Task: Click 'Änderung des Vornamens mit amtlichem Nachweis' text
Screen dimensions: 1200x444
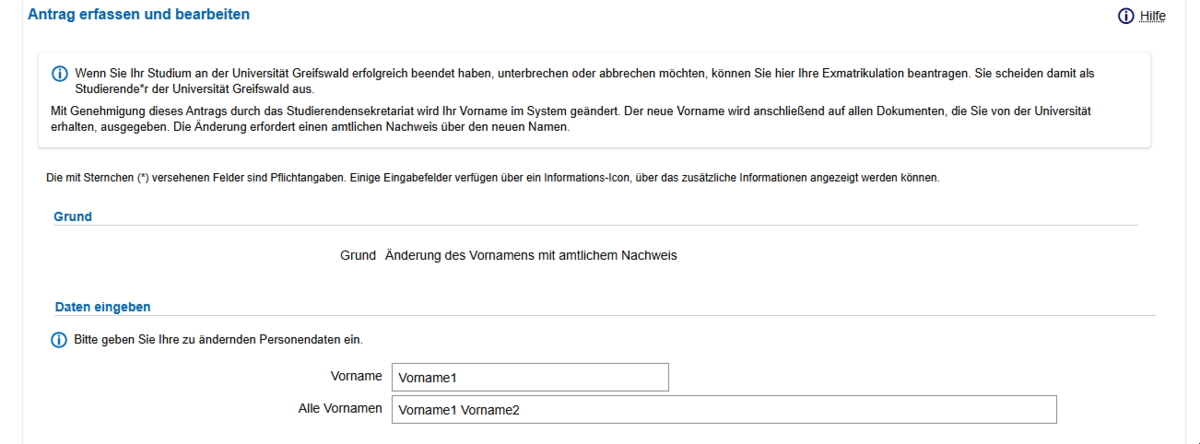Action: point(531,256)
